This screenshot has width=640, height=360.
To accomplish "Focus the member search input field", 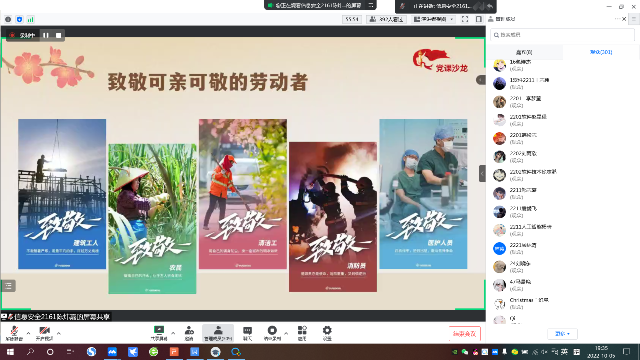I will (562, 35).
